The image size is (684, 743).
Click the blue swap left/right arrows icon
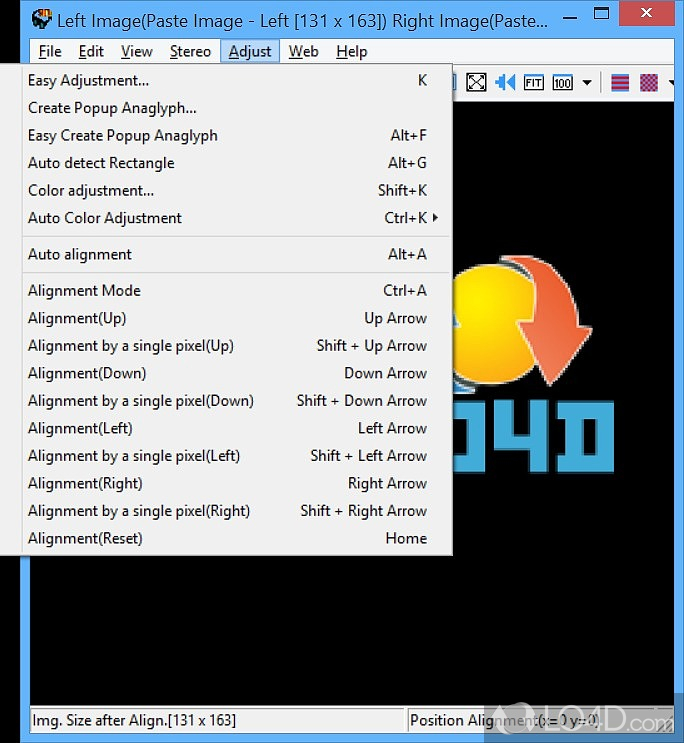pos(505,82)
